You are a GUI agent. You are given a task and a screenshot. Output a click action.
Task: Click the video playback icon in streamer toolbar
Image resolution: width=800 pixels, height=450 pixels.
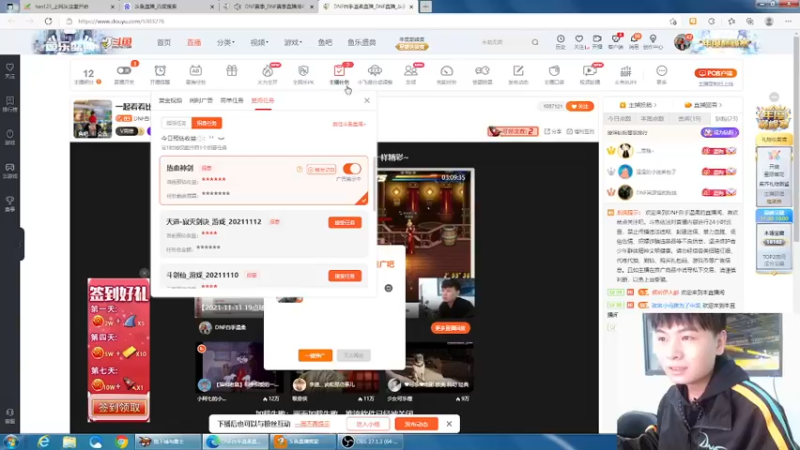pos(590,70)
